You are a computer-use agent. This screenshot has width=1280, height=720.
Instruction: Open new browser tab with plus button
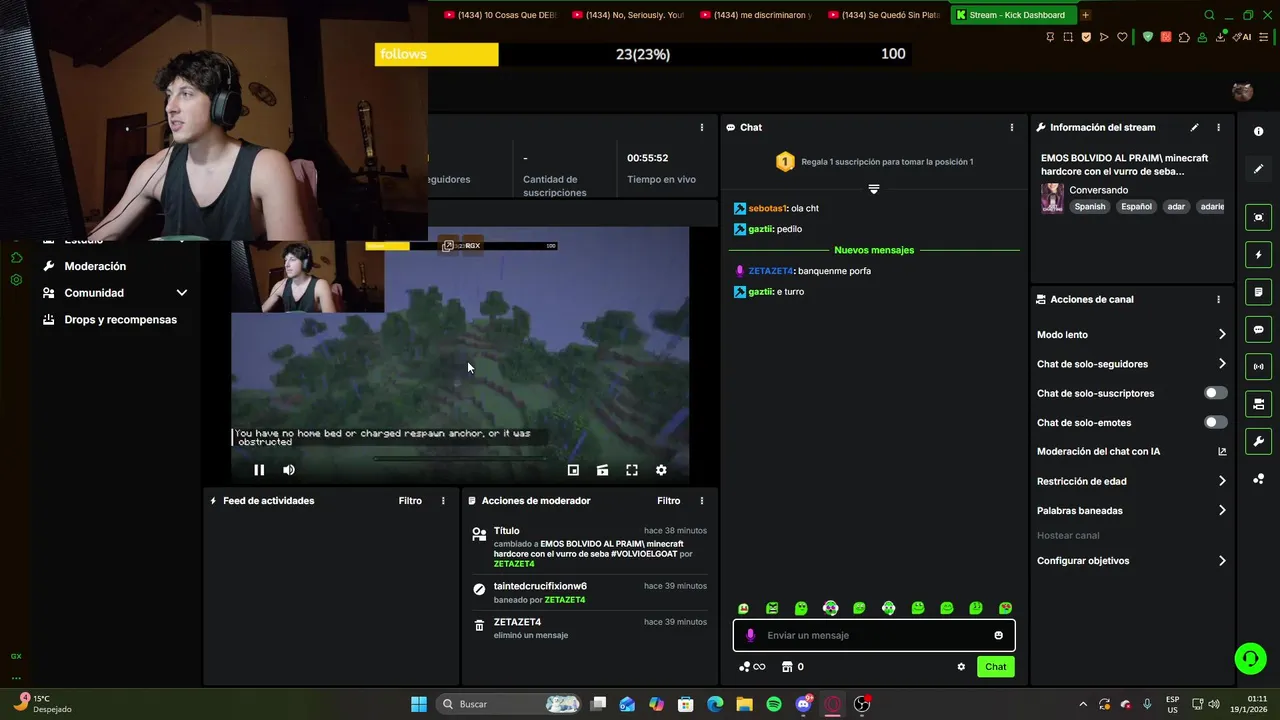click(x=1086, y=15)
